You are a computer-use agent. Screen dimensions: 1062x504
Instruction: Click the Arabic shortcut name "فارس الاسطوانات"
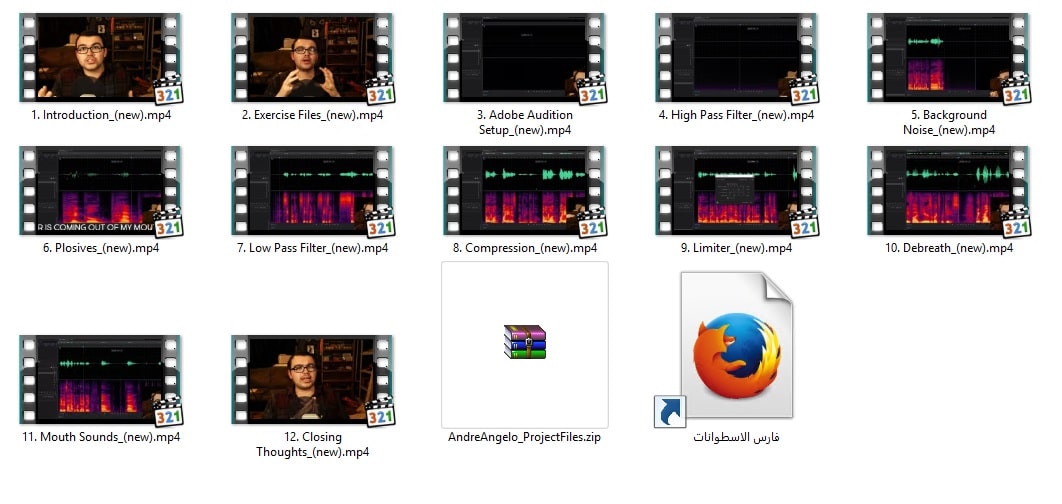tap(736, 437)
